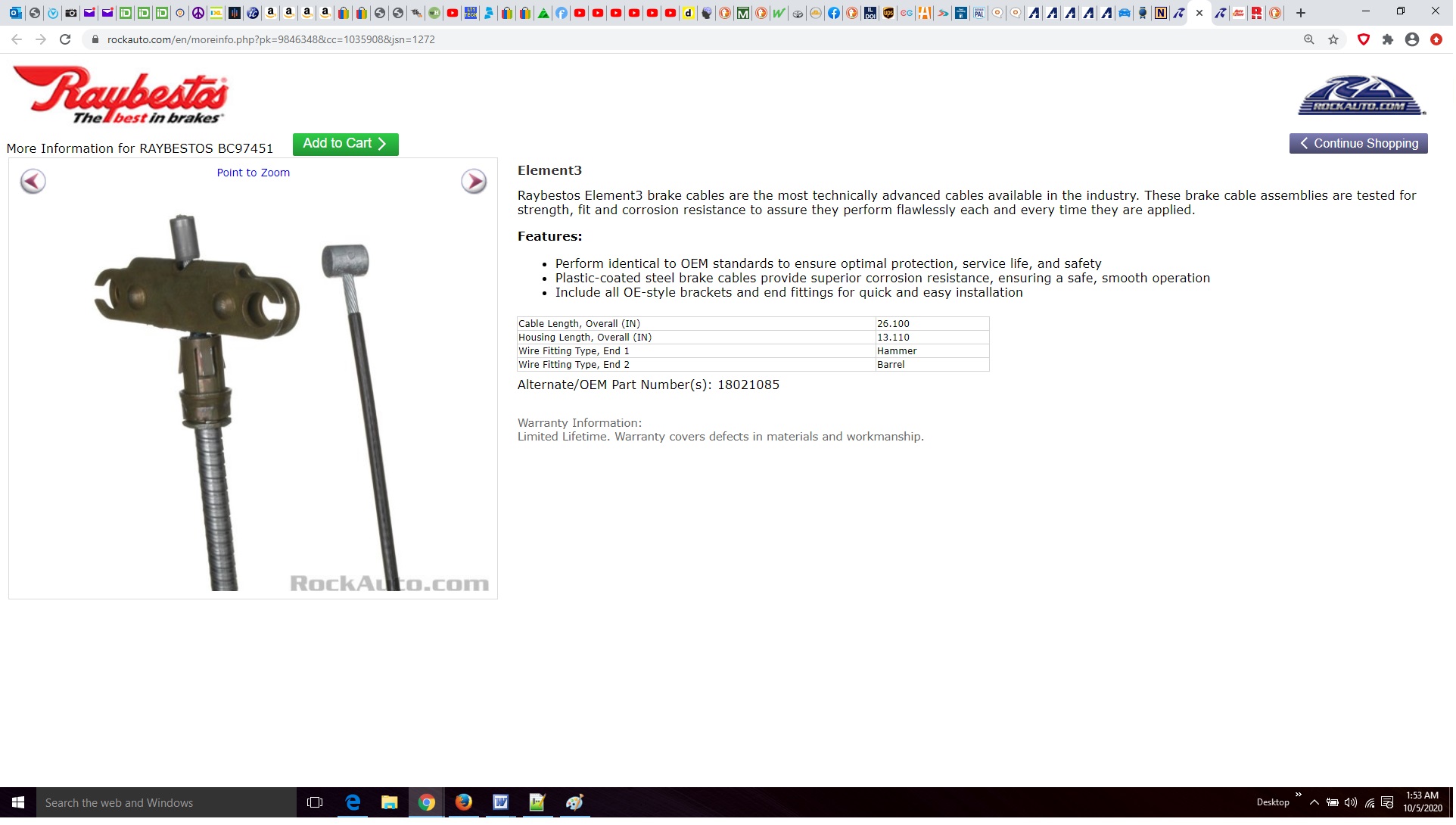Switch to the green 'M' tab
Image resolution: width=1456 pixels, height=825 pixels.
743,13
